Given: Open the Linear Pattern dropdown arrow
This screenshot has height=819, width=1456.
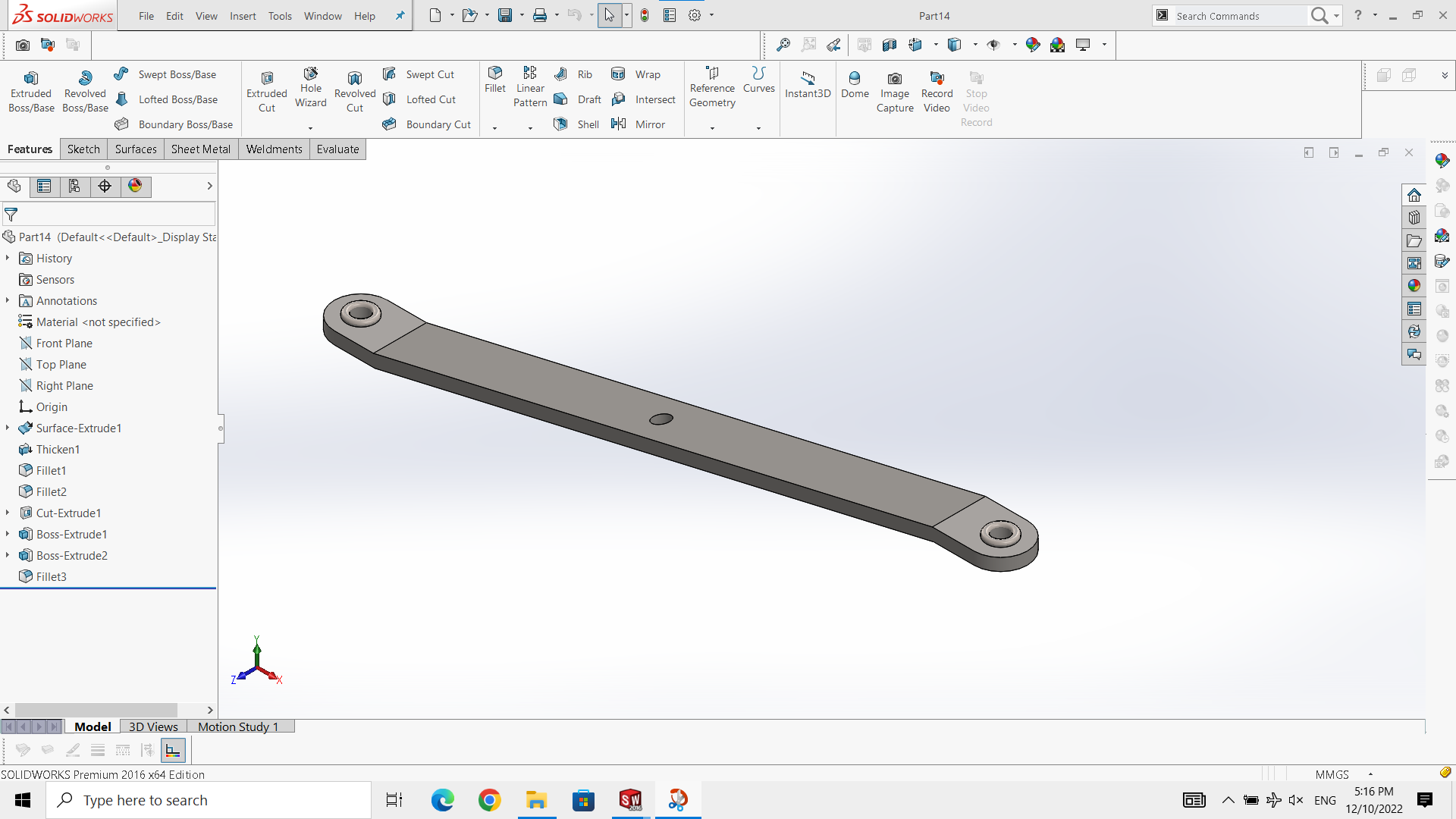Looking at the screenshot, I should click(x=530, y=129).
